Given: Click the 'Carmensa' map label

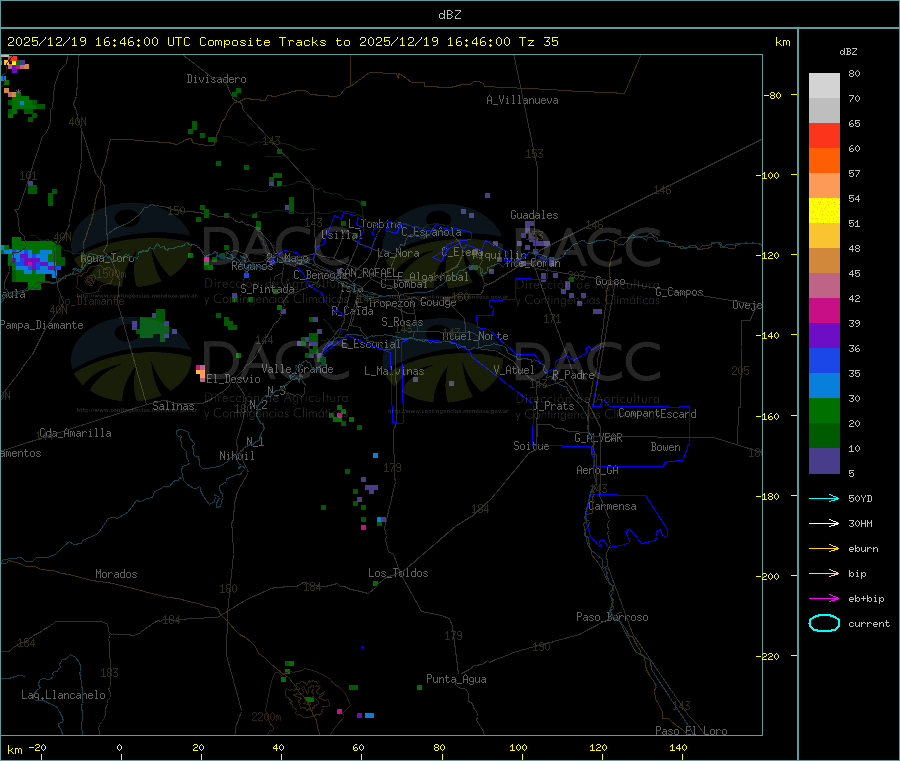Looking at the screenshot, I should coord(612,506).
